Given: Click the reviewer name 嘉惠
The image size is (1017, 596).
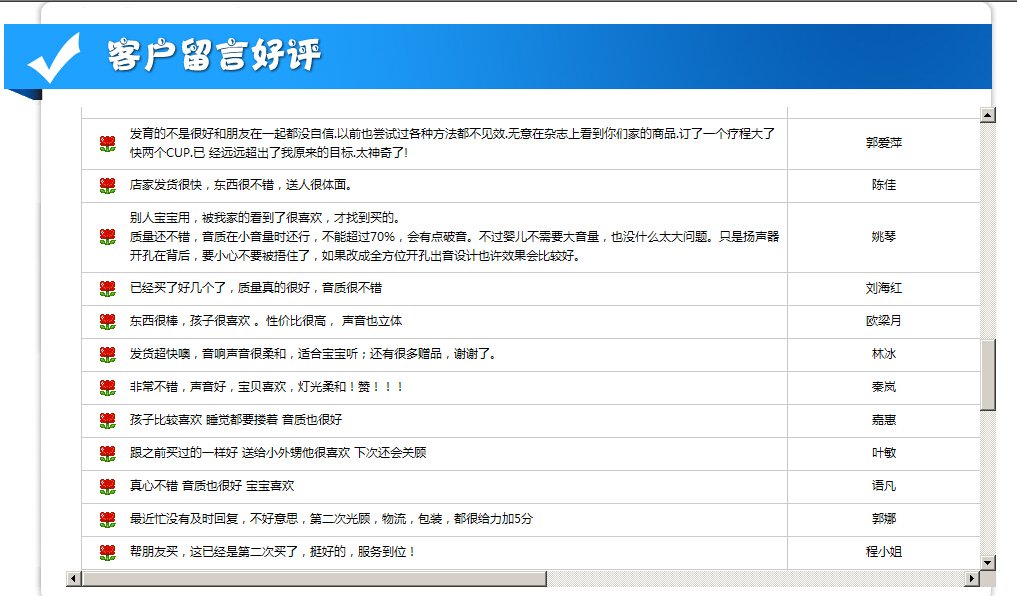Looking at the screenshot, I should (883, 420).
